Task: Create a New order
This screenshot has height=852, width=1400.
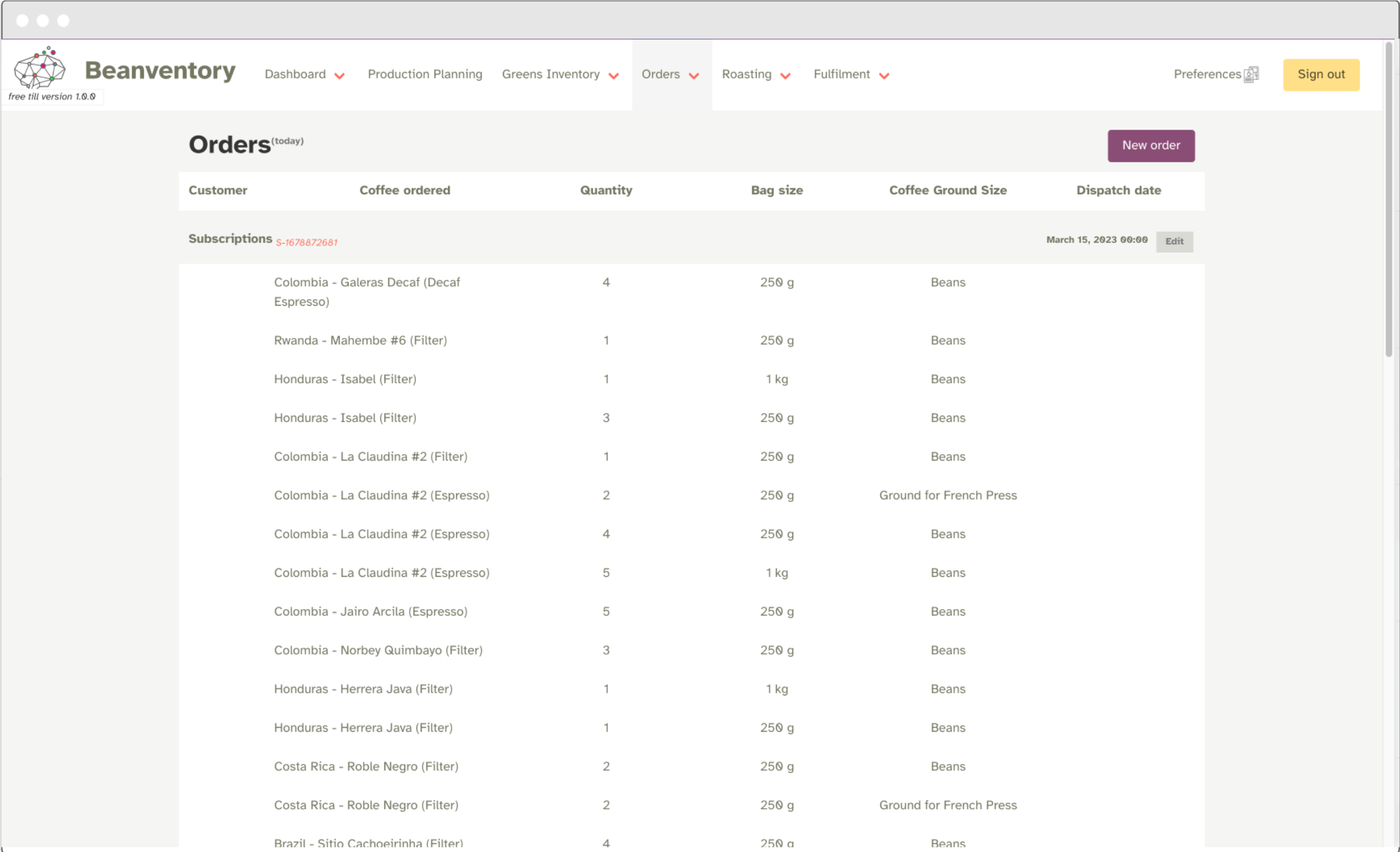Action: click(1151, 146)
